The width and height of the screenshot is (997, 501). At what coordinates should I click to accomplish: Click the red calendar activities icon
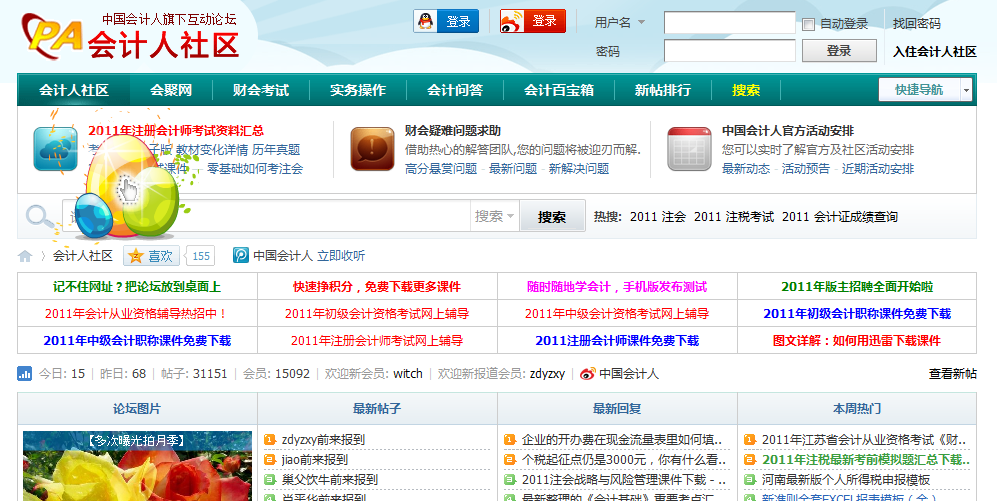pyautogui.click(x=689, y=149)
